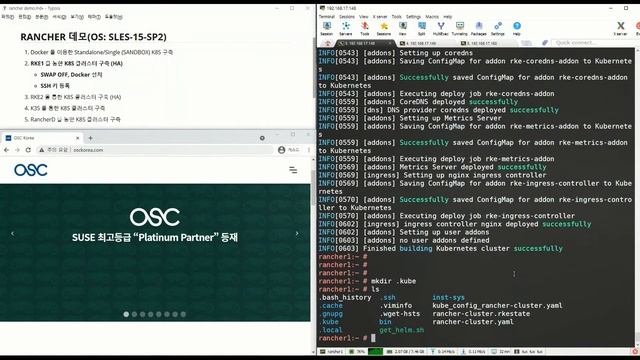The image size is (640, 360).
Task: Click the Chrome profile avatar icon
Action: tap(281, 150)
